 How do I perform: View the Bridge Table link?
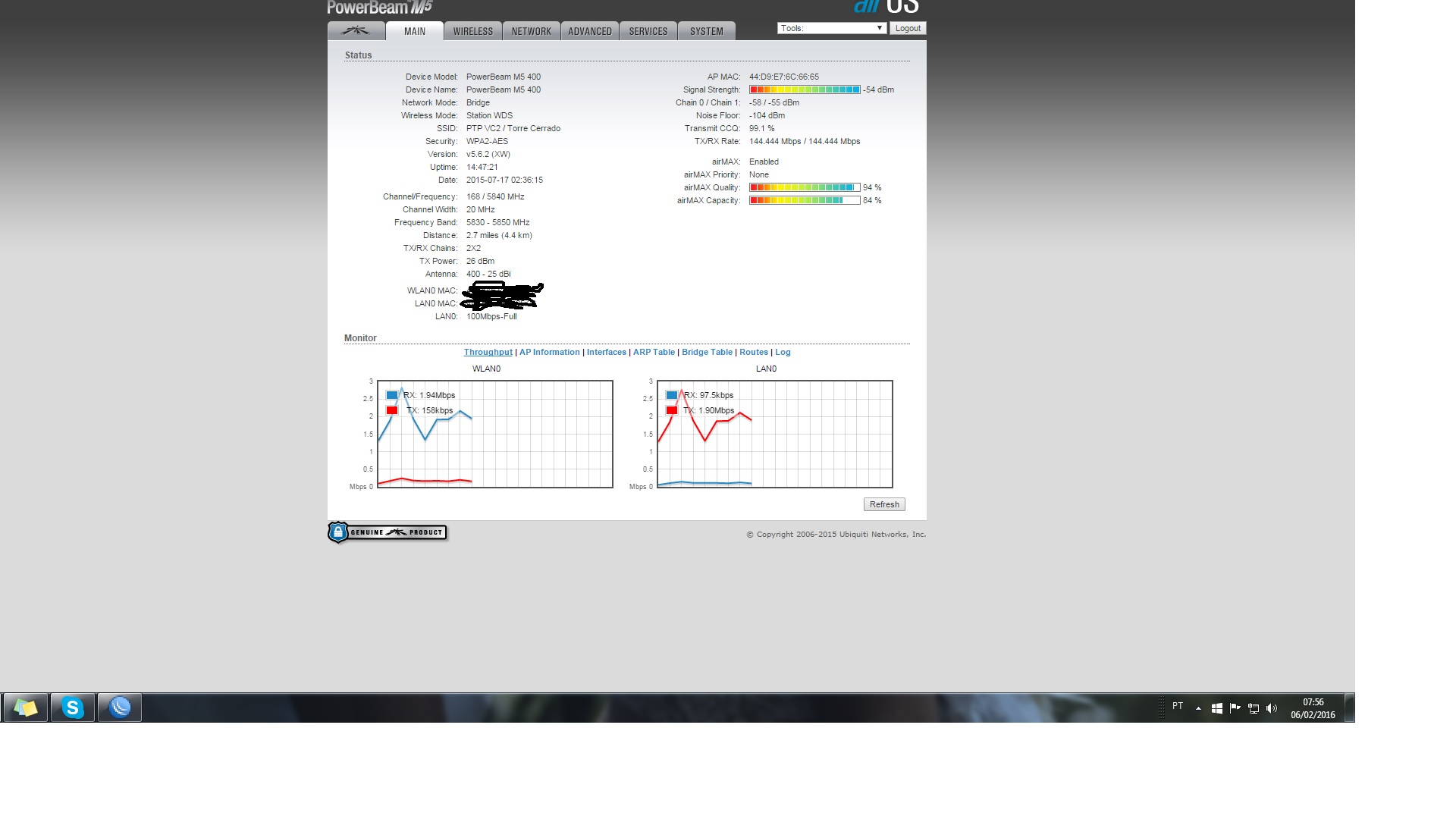coord(707,352)
